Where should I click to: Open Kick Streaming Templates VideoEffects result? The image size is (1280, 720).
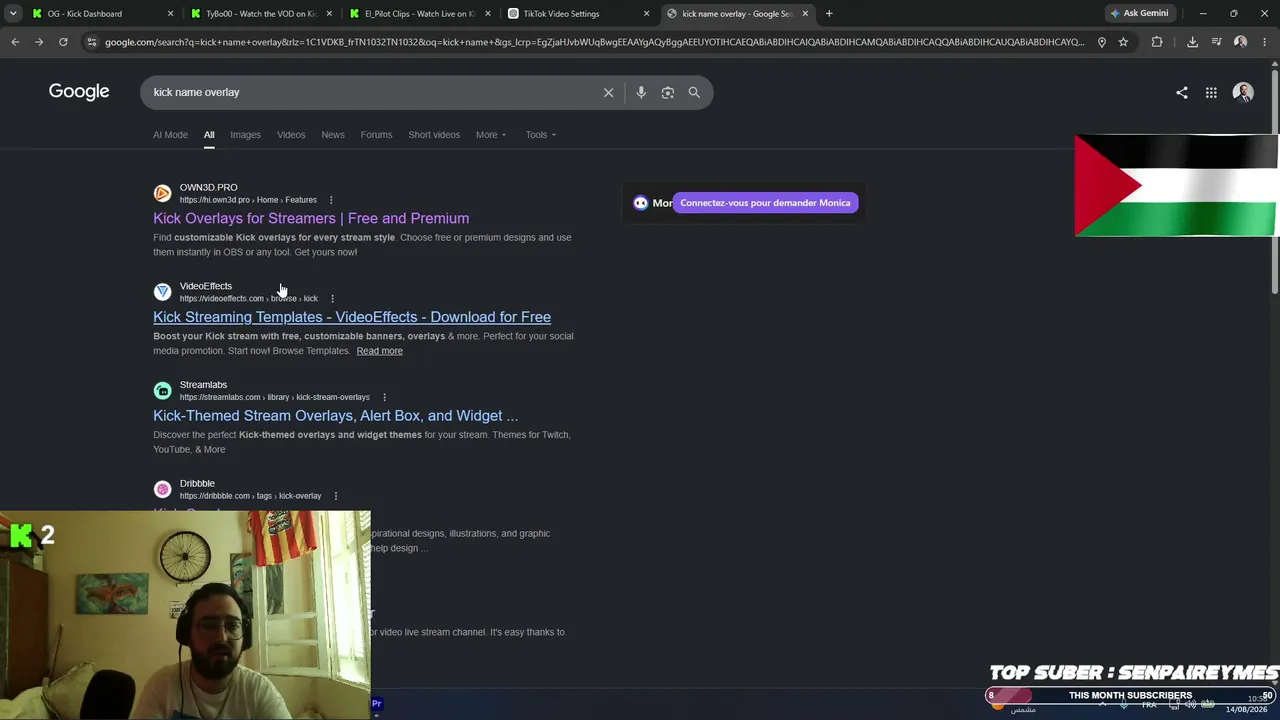click(x=352, y=317)
